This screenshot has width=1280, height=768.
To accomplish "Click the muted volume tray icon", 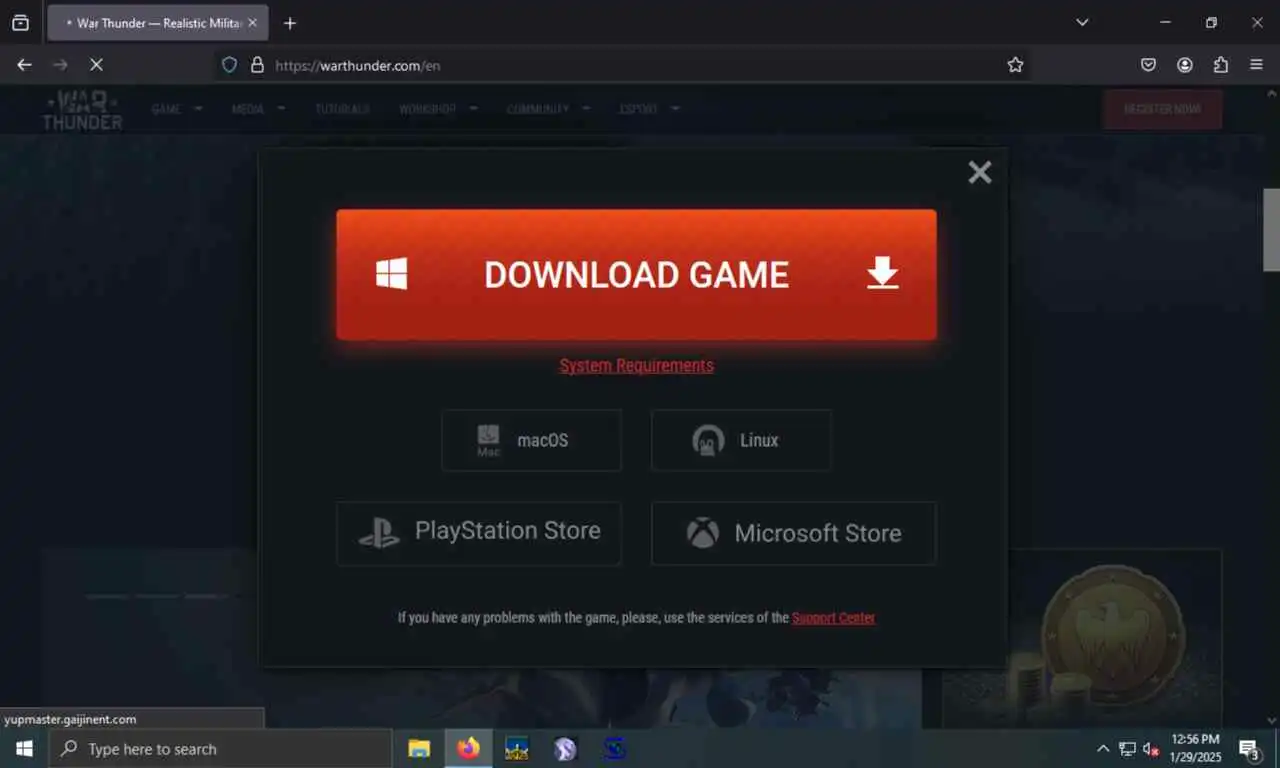I will pos(1151,748).
